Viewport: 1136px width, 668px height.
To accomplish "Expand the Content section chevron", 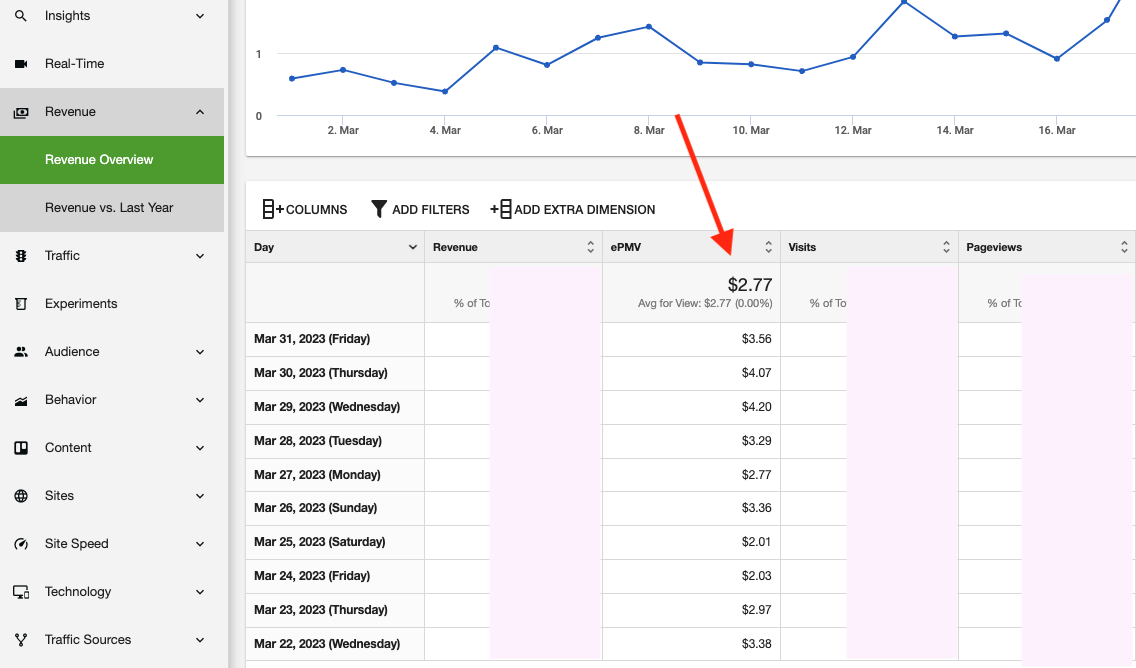I will [200, 448].
